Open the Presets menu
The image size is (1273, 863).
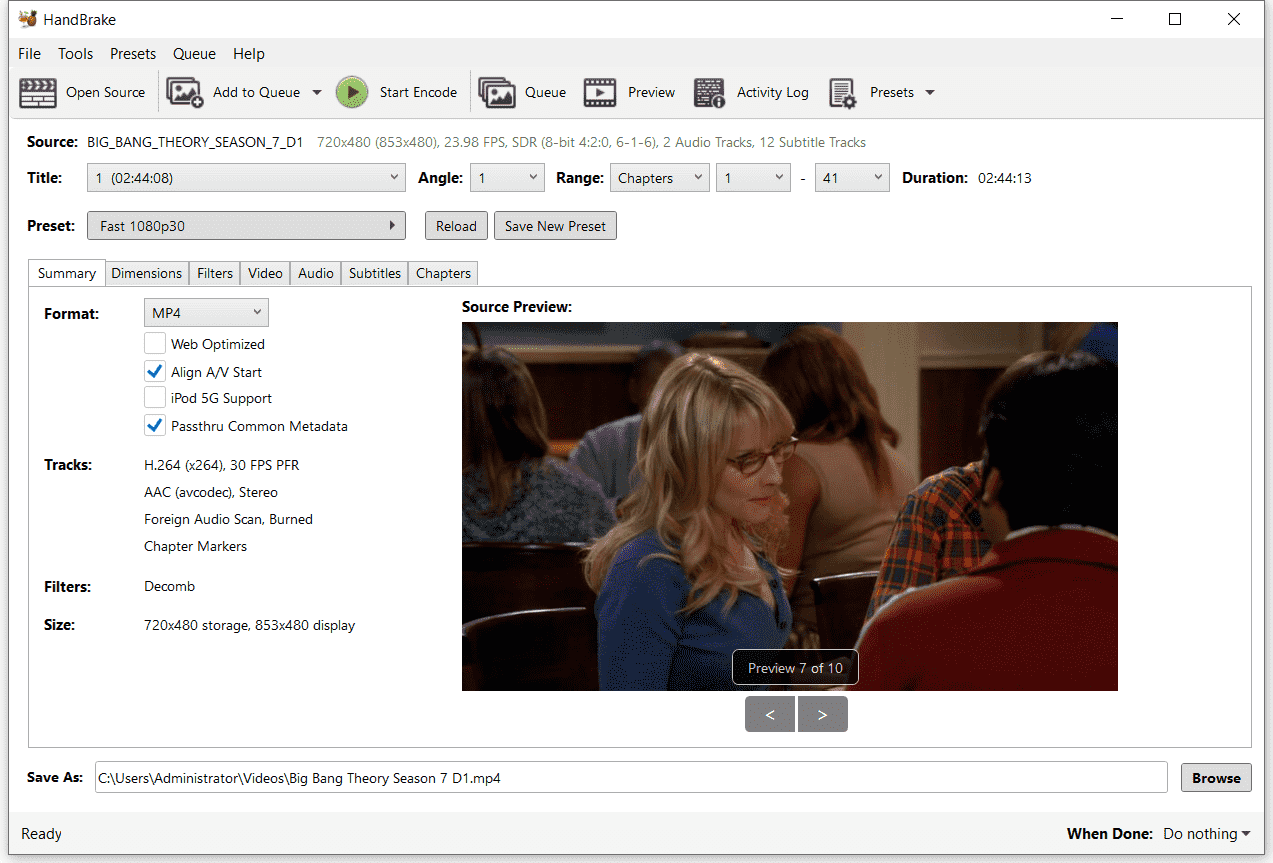133,53
